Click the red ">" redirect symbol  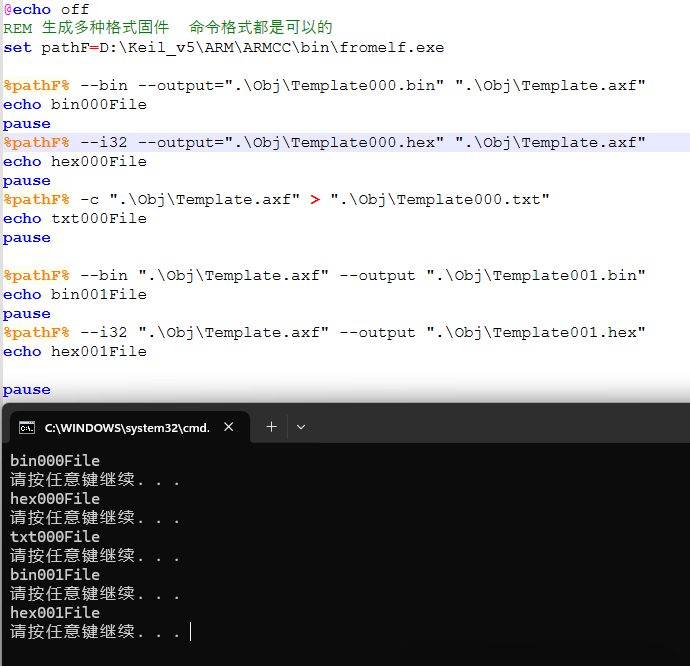315,199
